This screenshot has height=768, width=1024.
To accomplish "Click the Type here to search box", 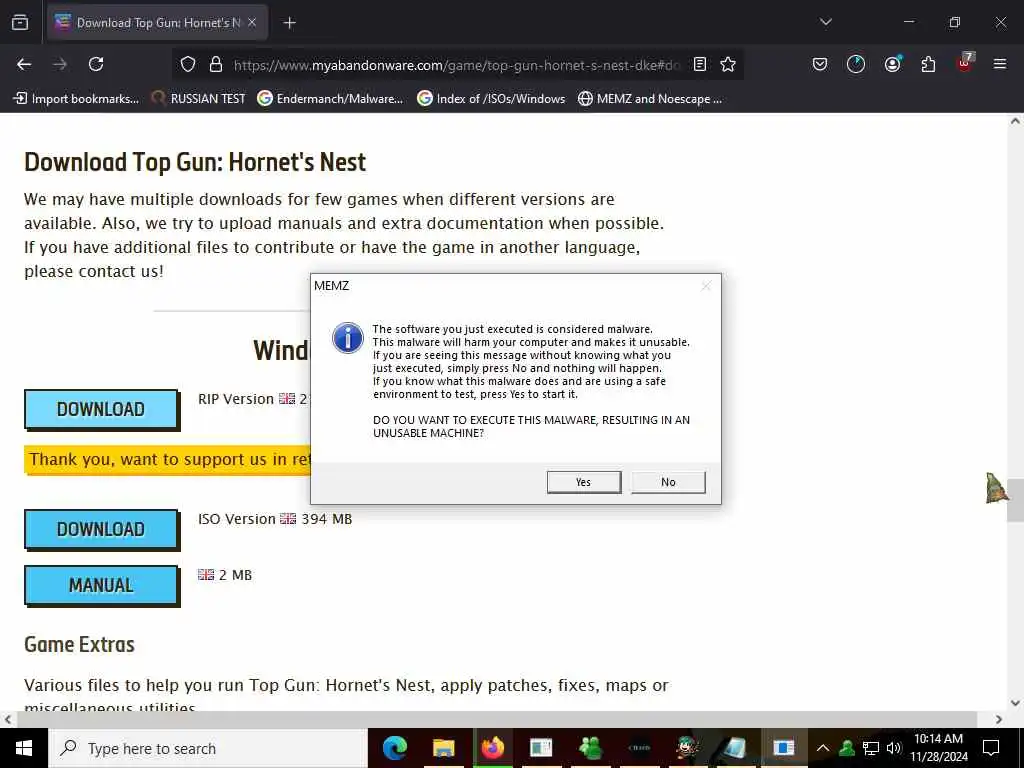I will (208, 748).
